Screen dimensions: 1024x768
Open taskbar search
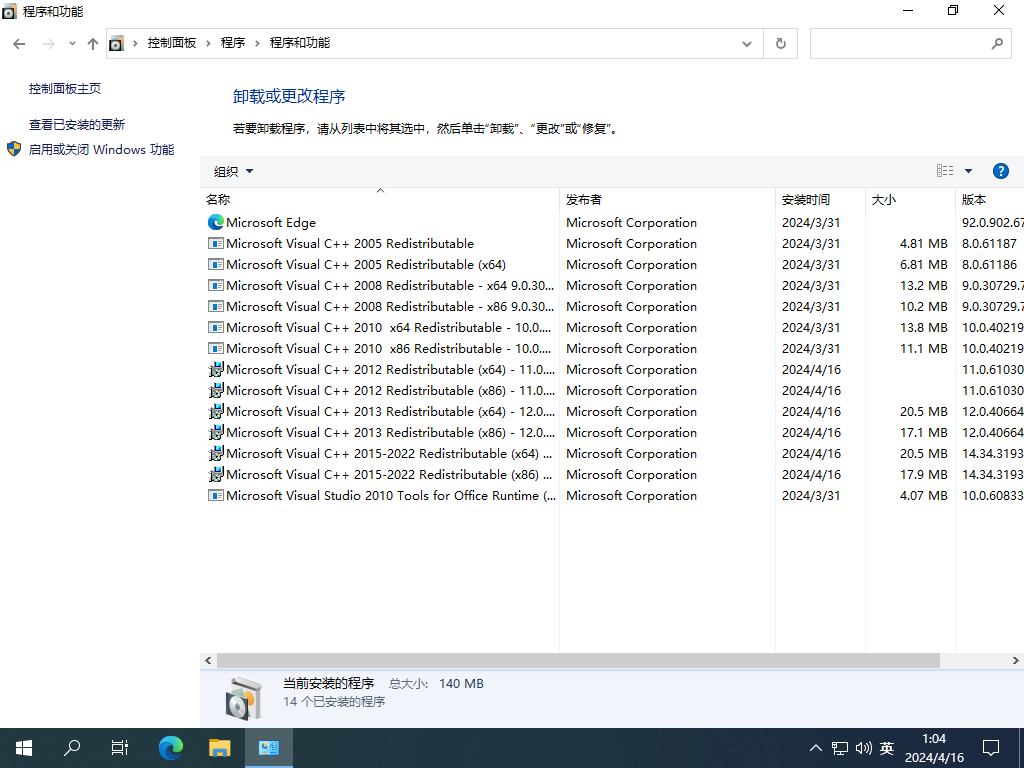click(x=72, y=748)
